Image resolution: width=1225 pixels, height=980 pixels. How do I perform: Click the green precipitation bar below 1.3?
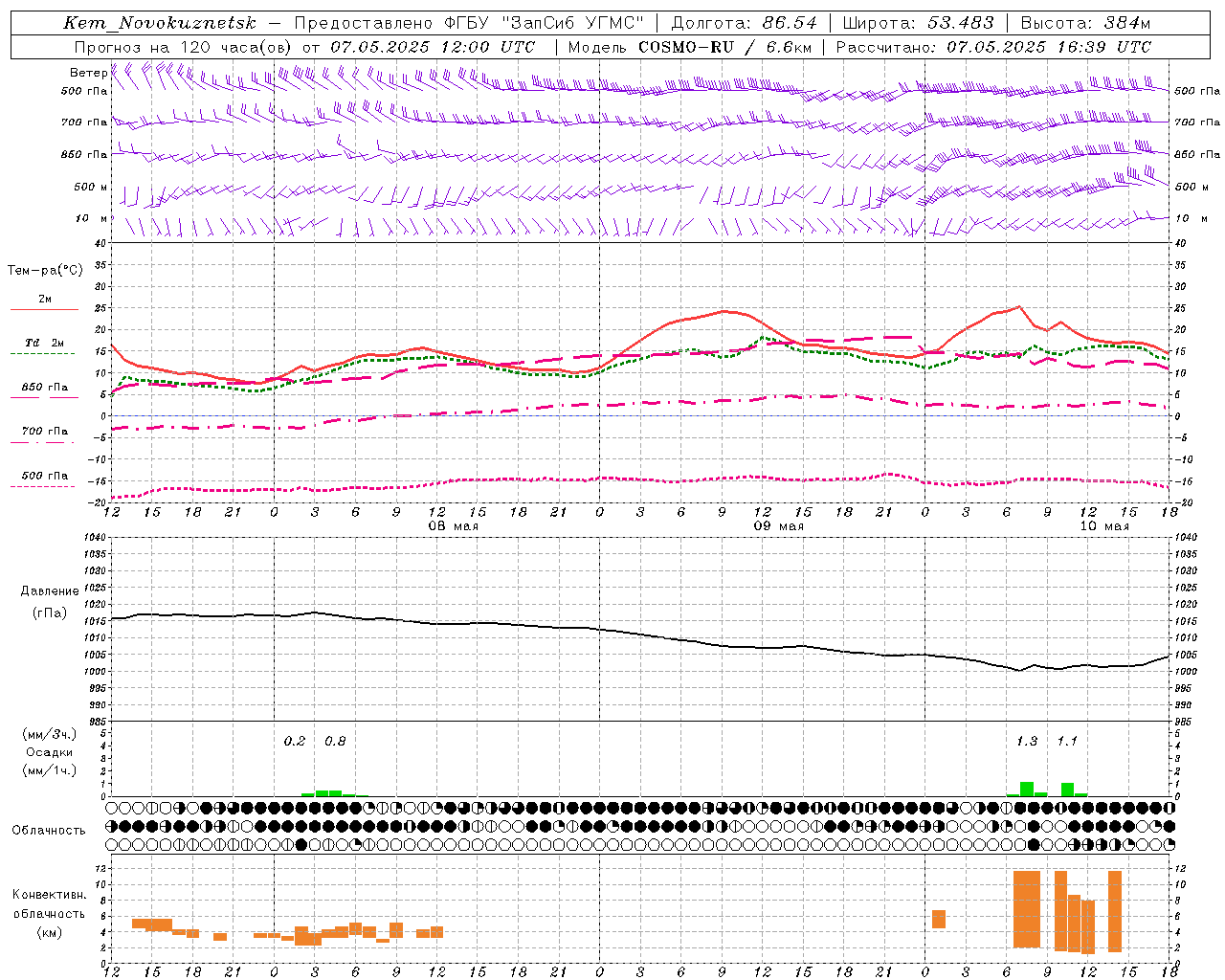[1027, 789]
